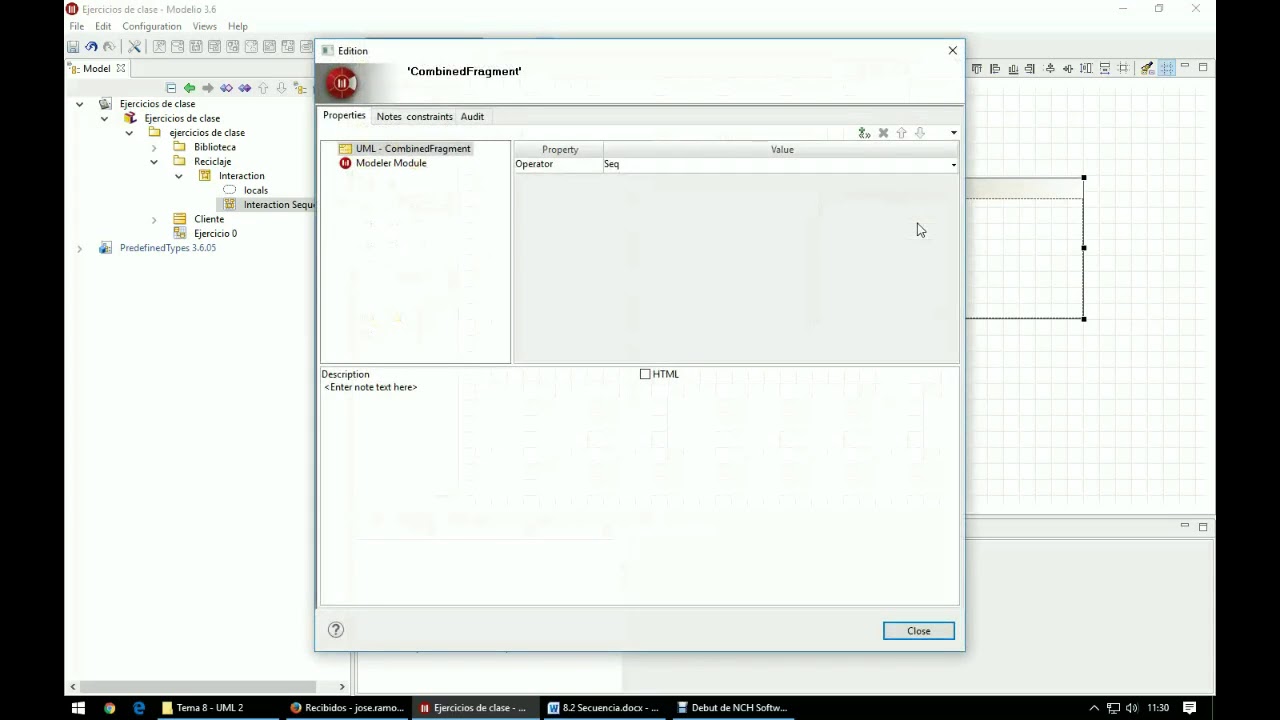This screenshot has height=720, width=1280.
Task: Open the Views menu
Action: 204,26
